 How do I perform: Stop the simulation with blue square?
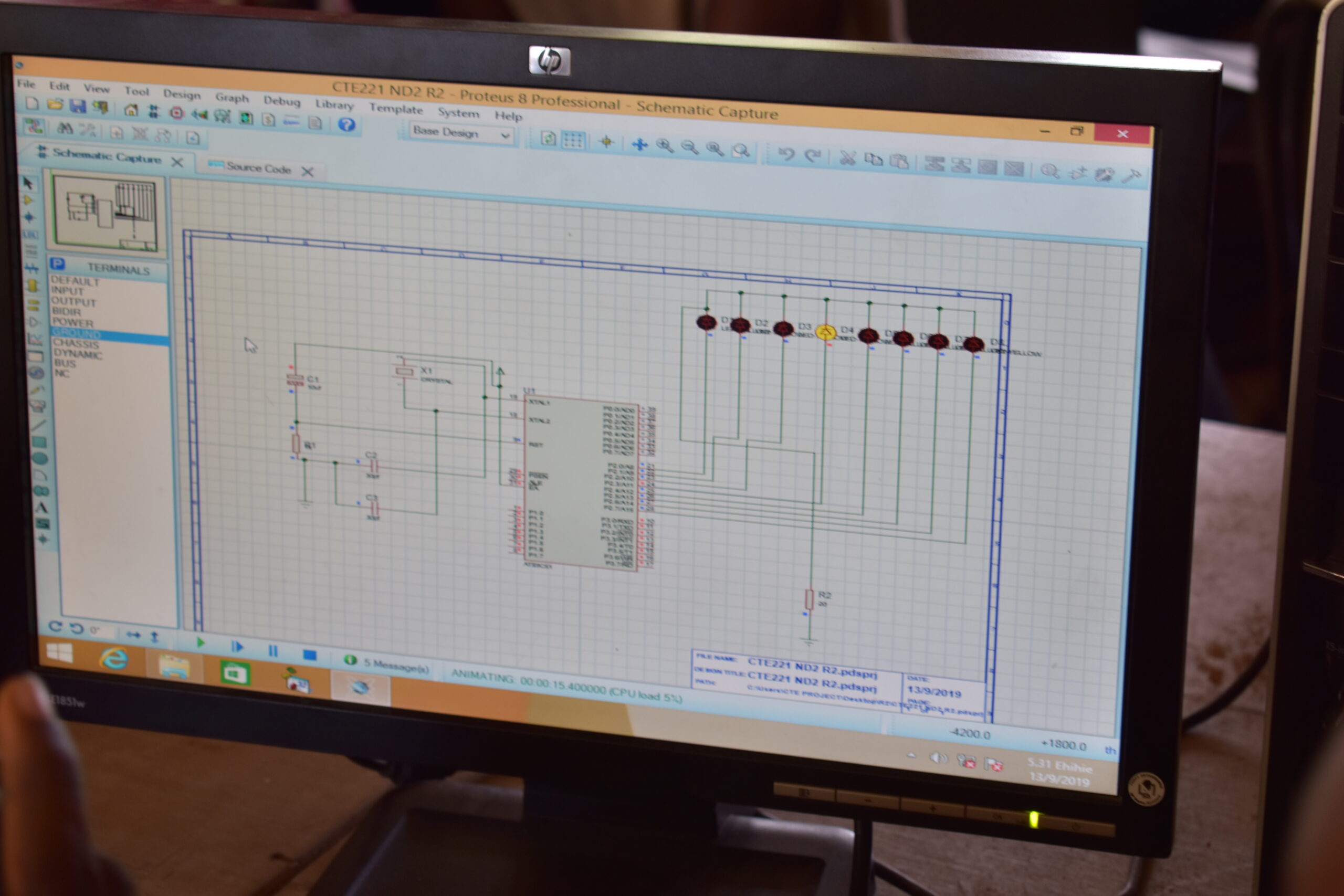pyautogui.click(x=310, y=655)
